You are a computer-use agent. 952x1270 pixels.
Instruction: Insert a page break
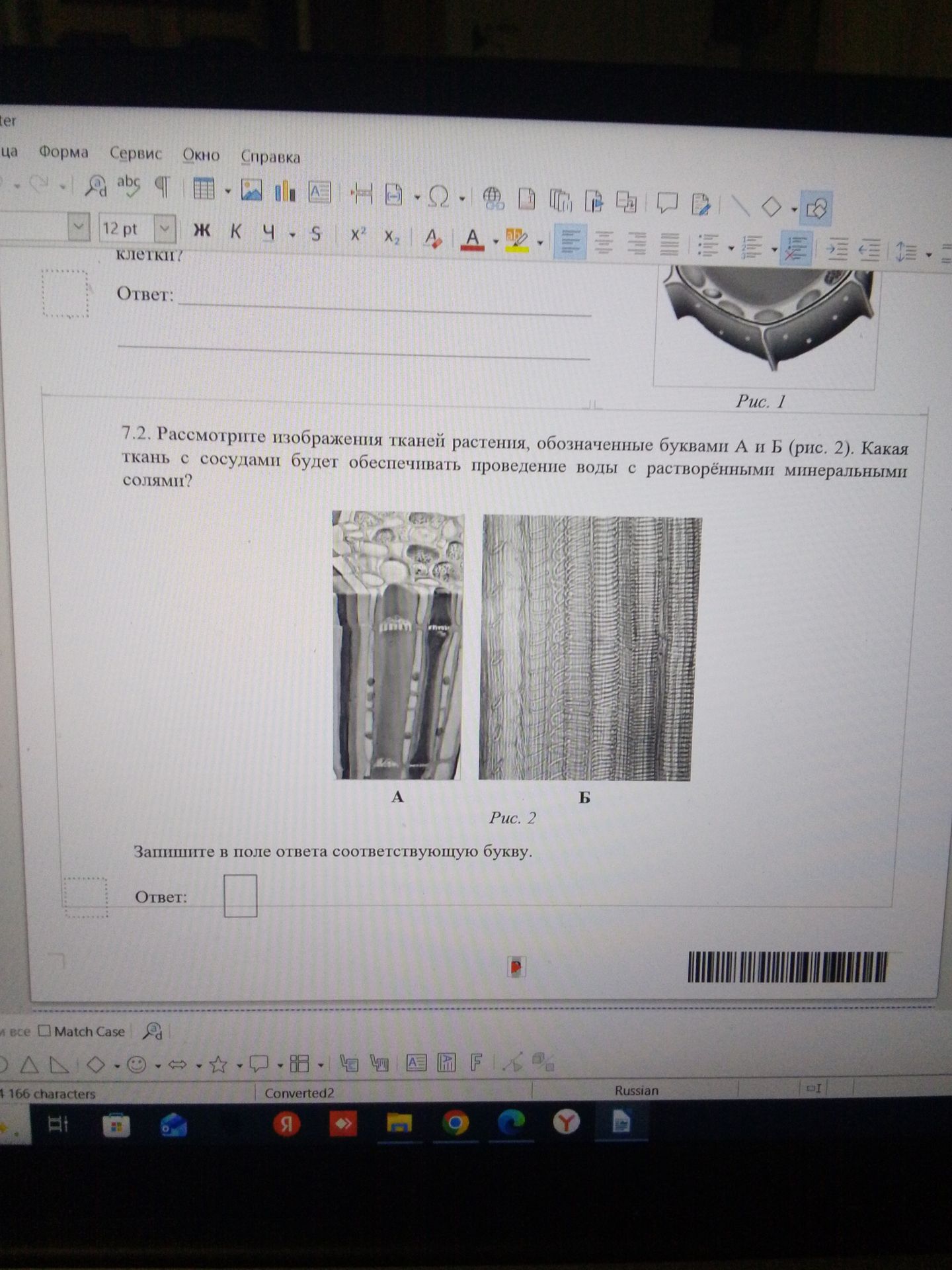[x=361, y=194]
